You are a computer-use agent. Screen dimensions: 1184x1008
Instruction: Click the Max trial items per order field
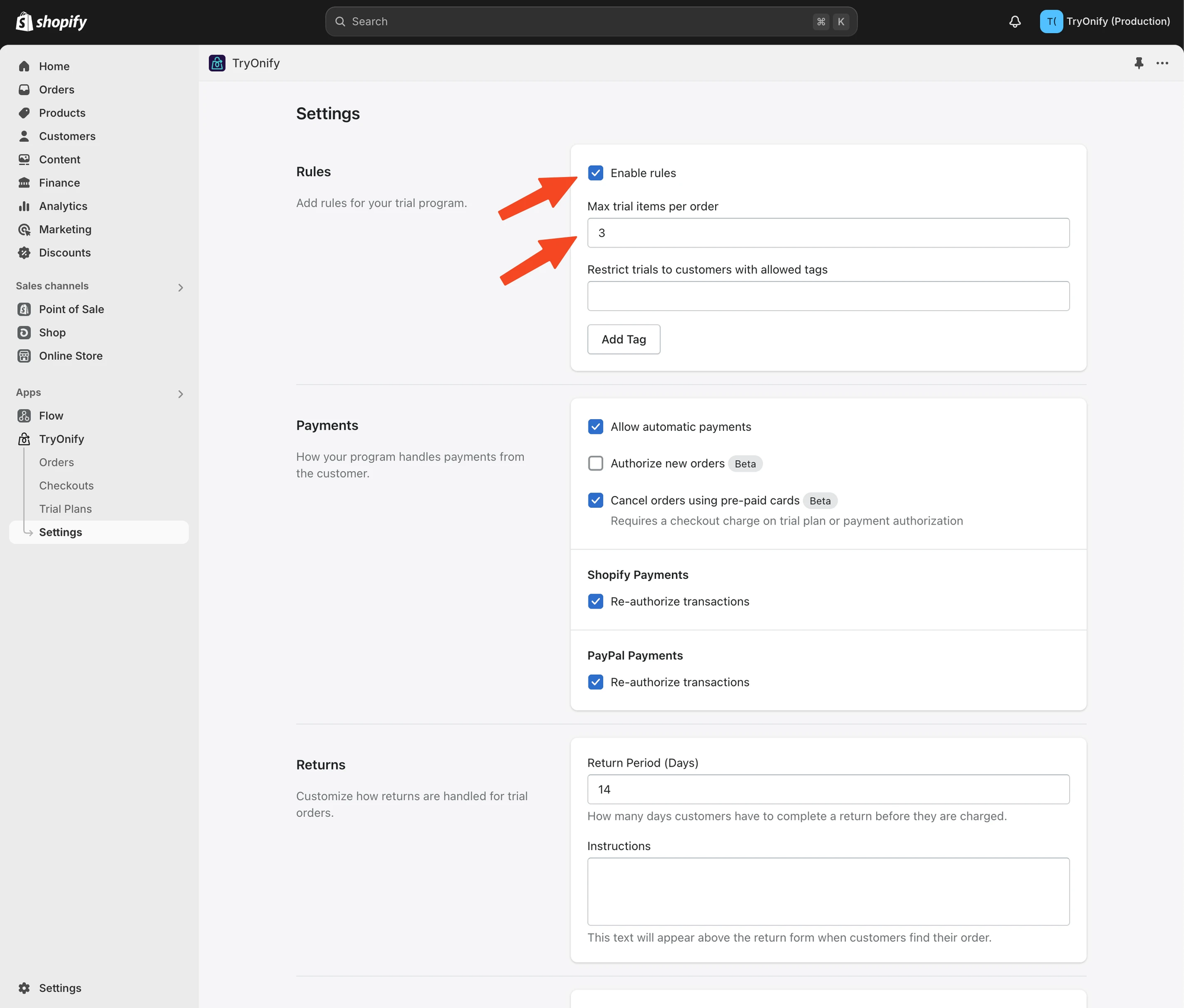click(828, 233)
